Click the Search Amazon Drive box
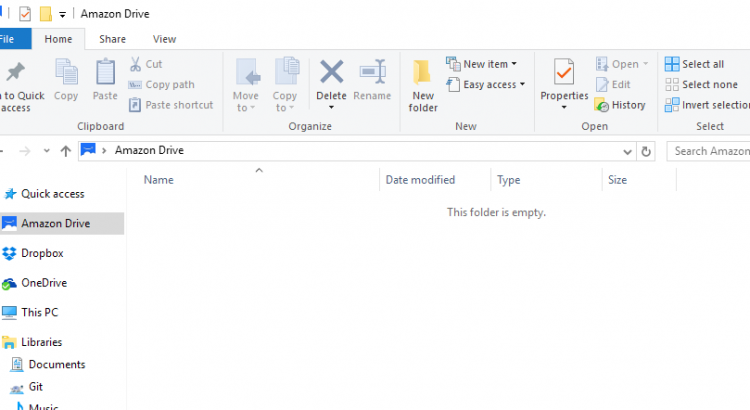750x410 pixels. [709, 151]
